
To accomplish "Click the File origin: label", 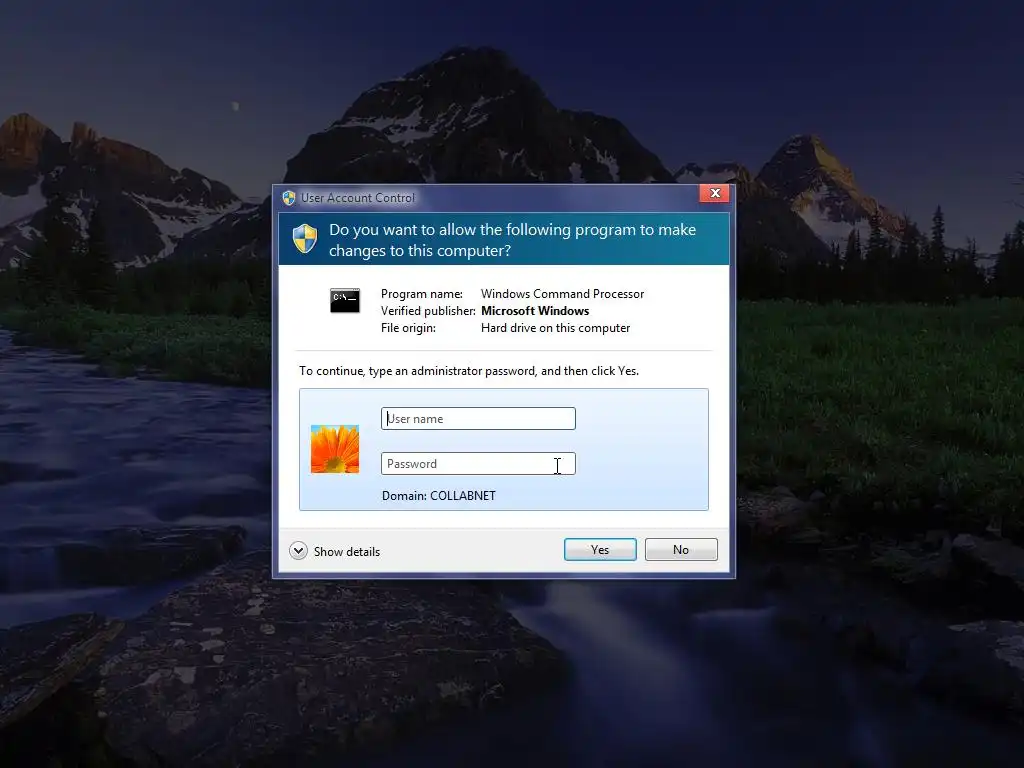I will click(x=408, y=328).
